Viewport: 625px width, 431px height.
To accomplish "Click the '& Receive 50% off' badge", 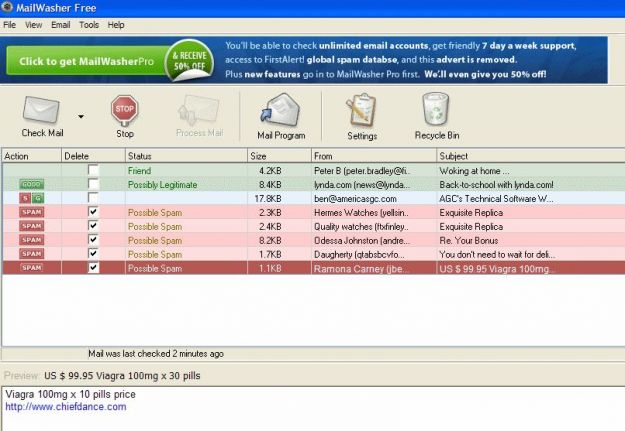I will [190, 60].
